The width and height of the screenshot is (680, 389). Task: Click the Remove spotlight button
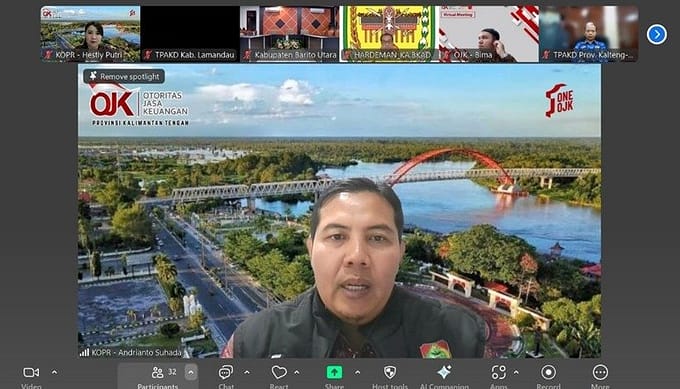[x=124, y=76]
